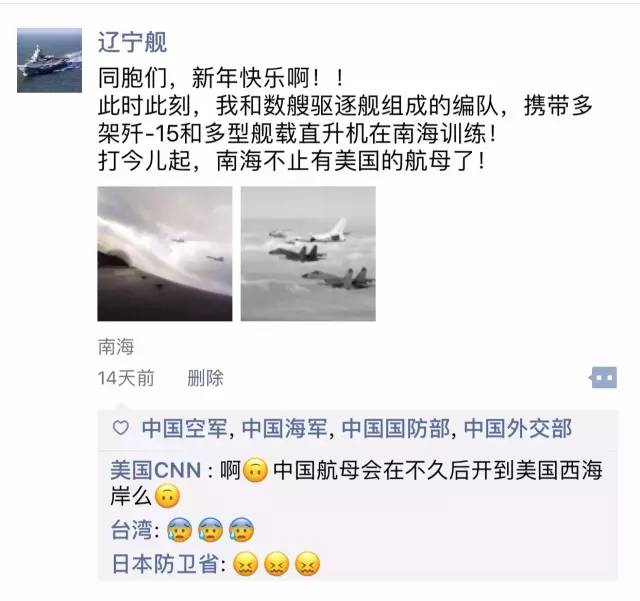
Task: Open 中国空军 liker profile
Action: 184,429
